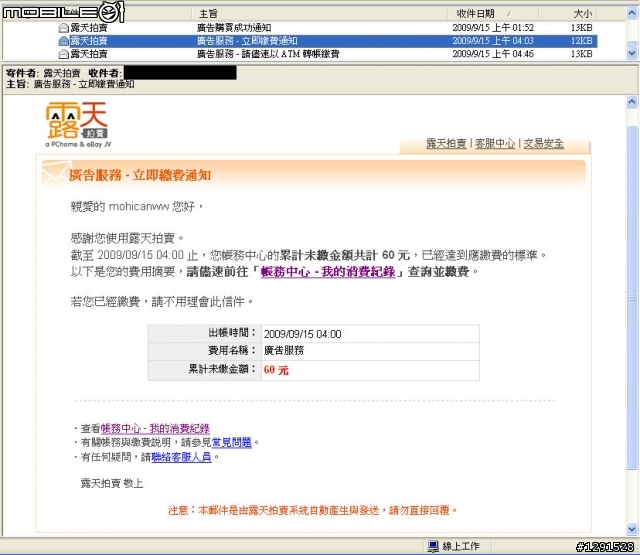Click the email body scroll up arrow

coord(632,102)
